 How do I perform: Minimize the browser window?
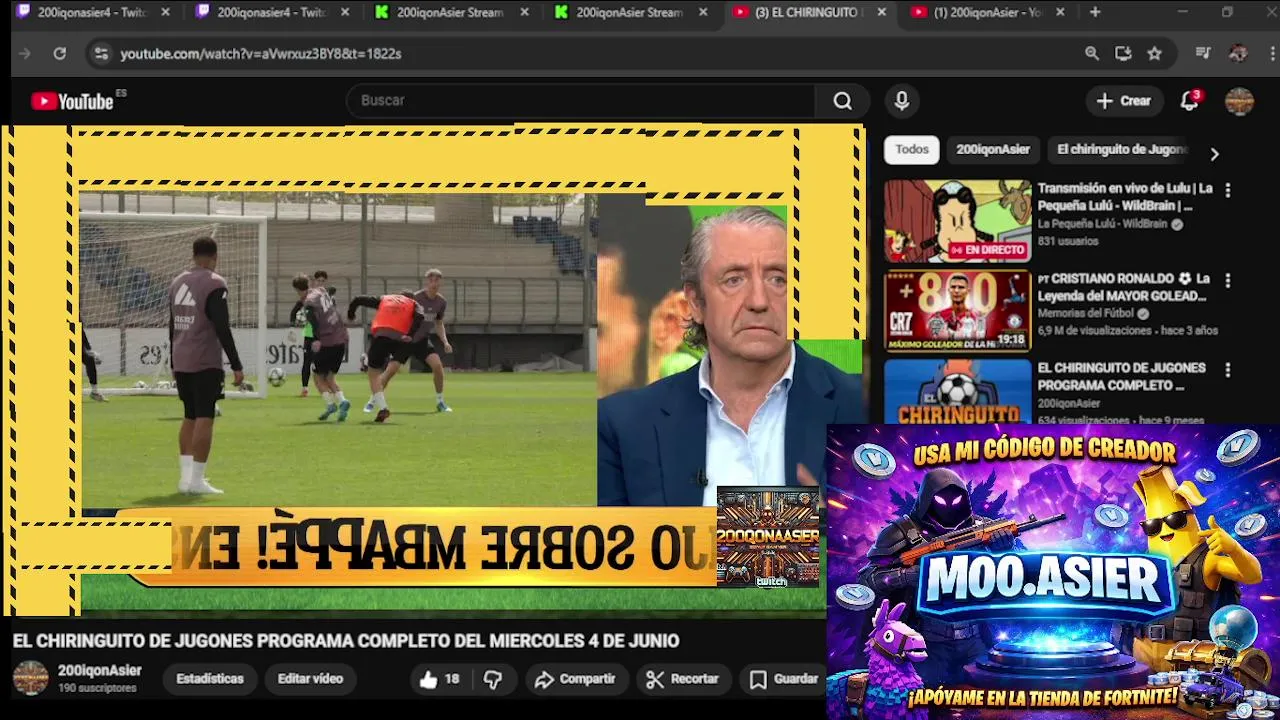click(x=1183, y=12)
